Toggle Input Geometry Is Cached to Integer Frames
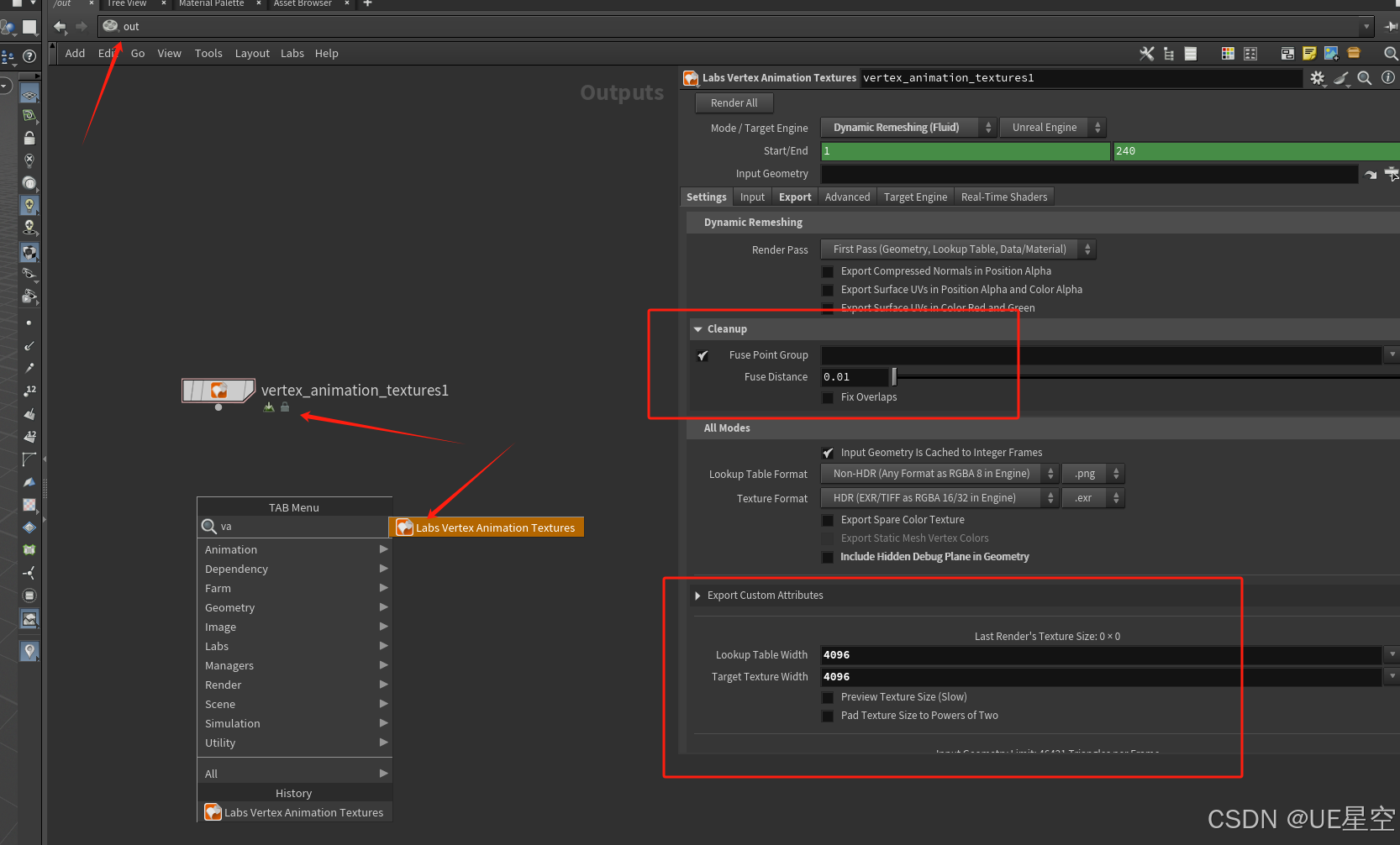This screenshot has width=1400, height=845. click(x=828, y=453)
